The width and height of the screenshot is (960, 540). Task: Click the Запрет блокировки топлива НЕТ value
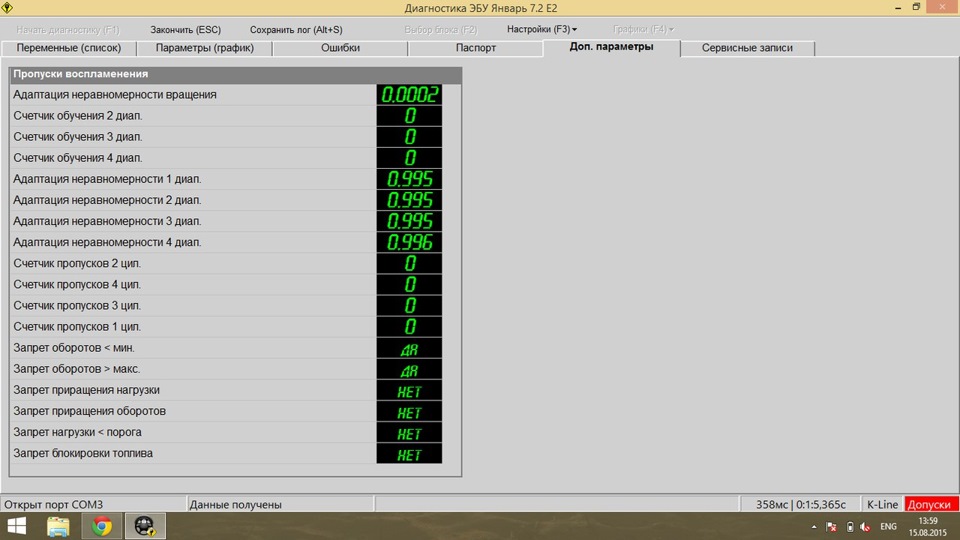[409, 454]
